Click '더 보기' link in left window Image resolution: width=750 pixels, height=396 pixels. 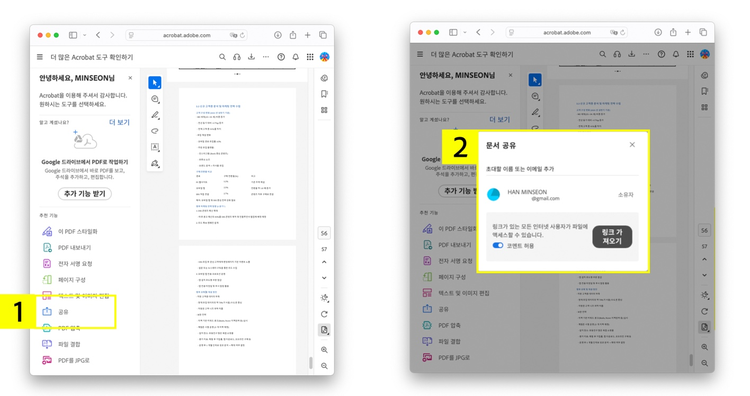tap(119, 122)
